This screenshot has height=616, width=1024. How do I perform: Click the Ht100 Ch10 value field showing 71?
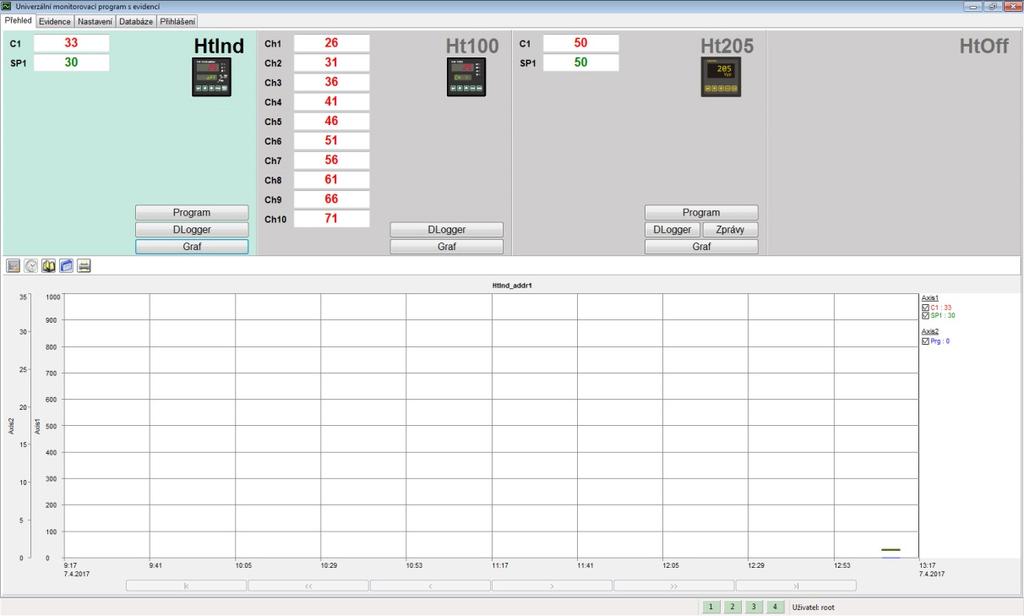pyautogui.click(x=331, y=219)
